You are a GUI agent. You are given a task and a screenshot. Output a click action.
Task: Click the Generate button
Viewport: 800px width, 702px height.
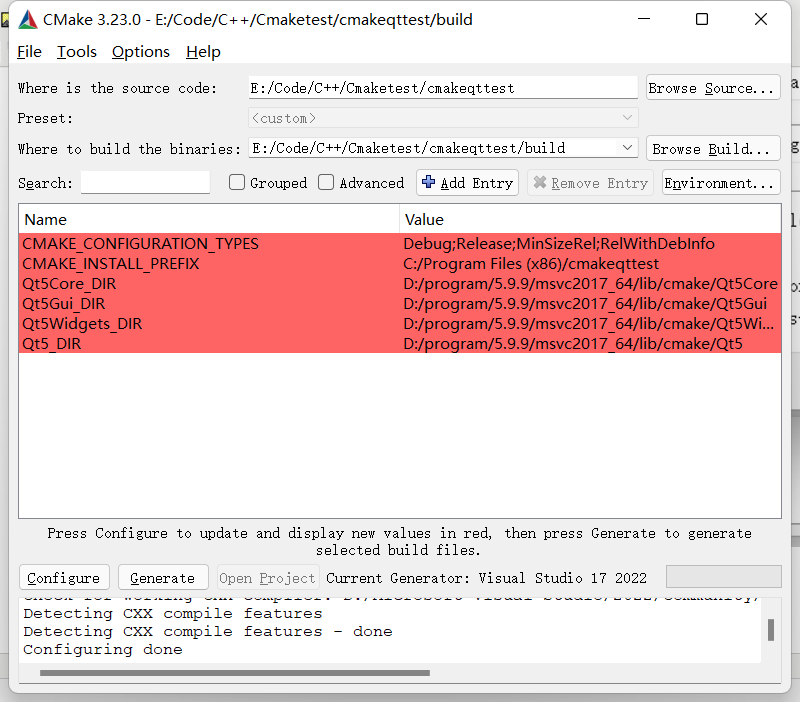(x=163, y=578)
